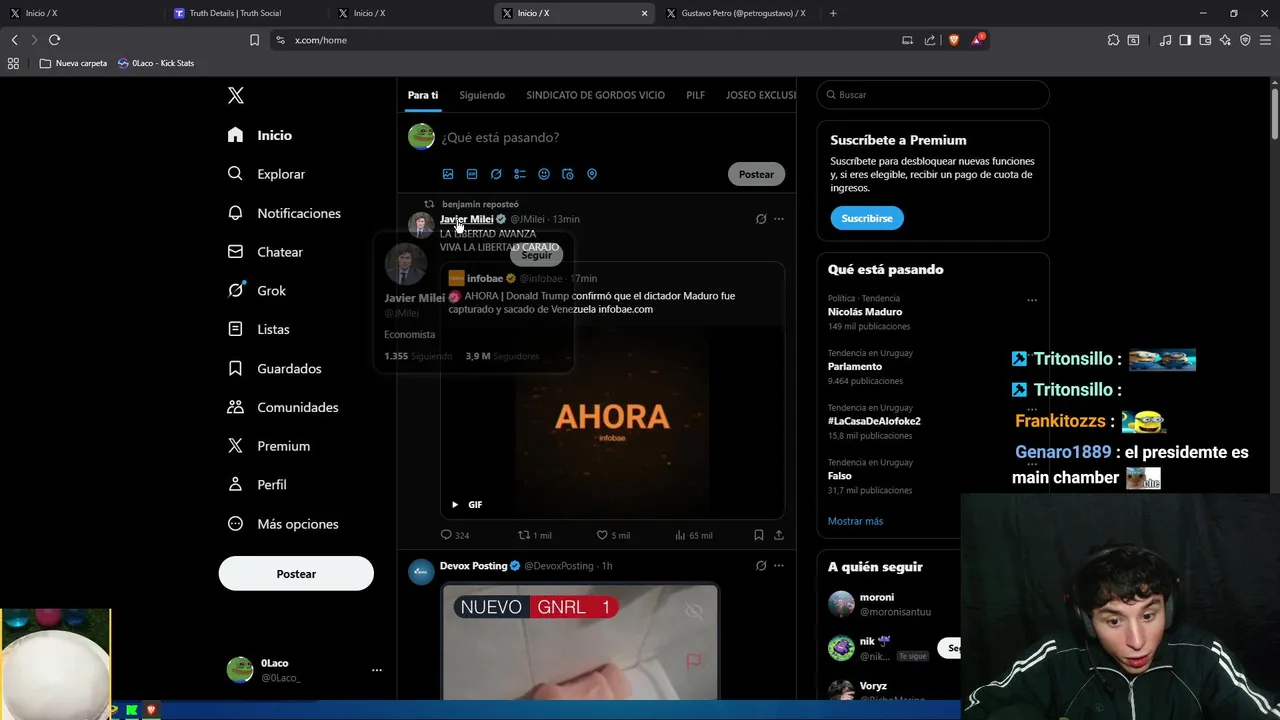Screen dimensions: 1280x720
Task: Open Brave Rewards triangle icon
Action: (x=977, y=40)
